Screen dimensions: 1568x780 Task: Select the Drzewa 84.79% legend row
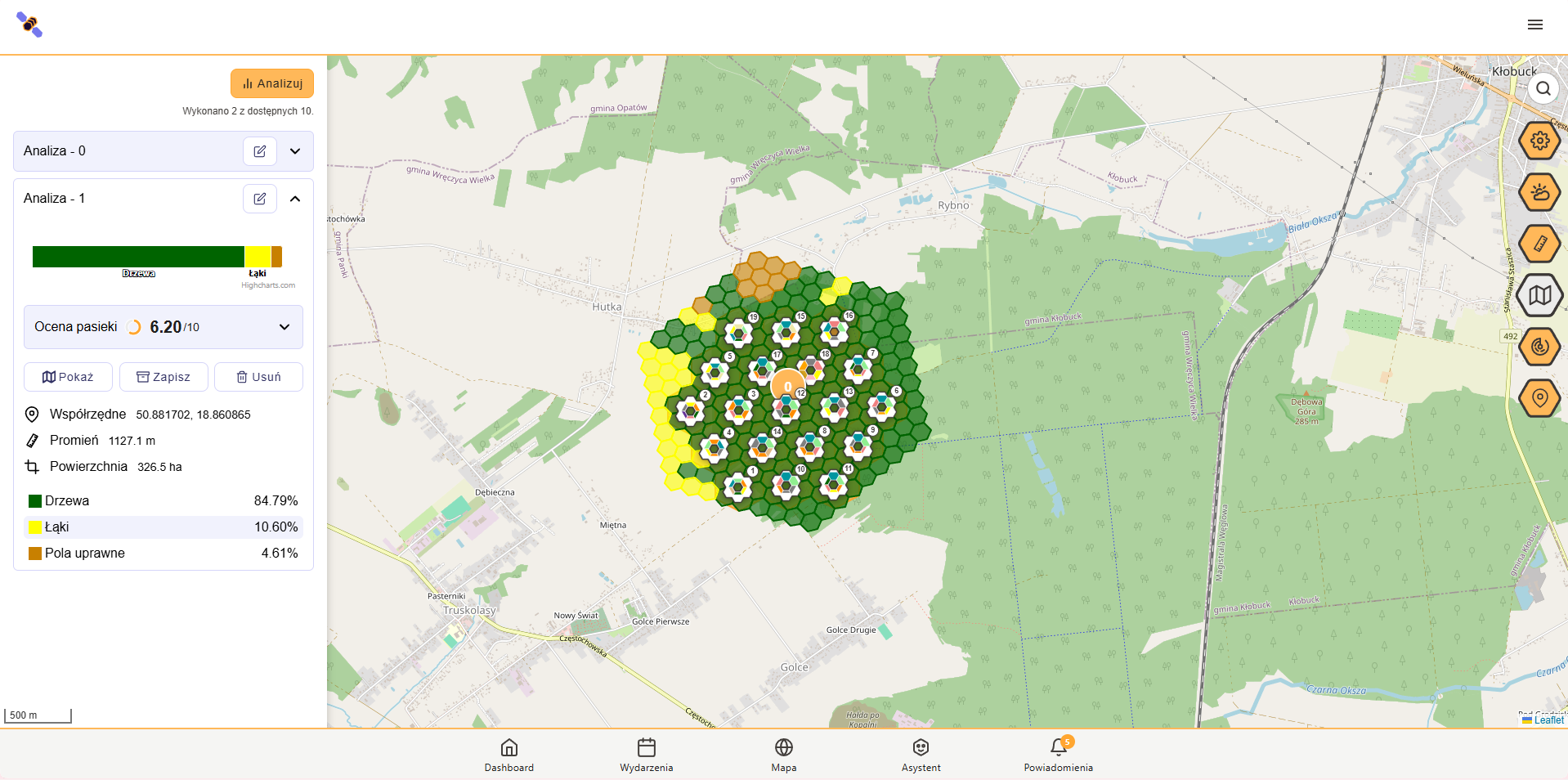tap(164, 501)
